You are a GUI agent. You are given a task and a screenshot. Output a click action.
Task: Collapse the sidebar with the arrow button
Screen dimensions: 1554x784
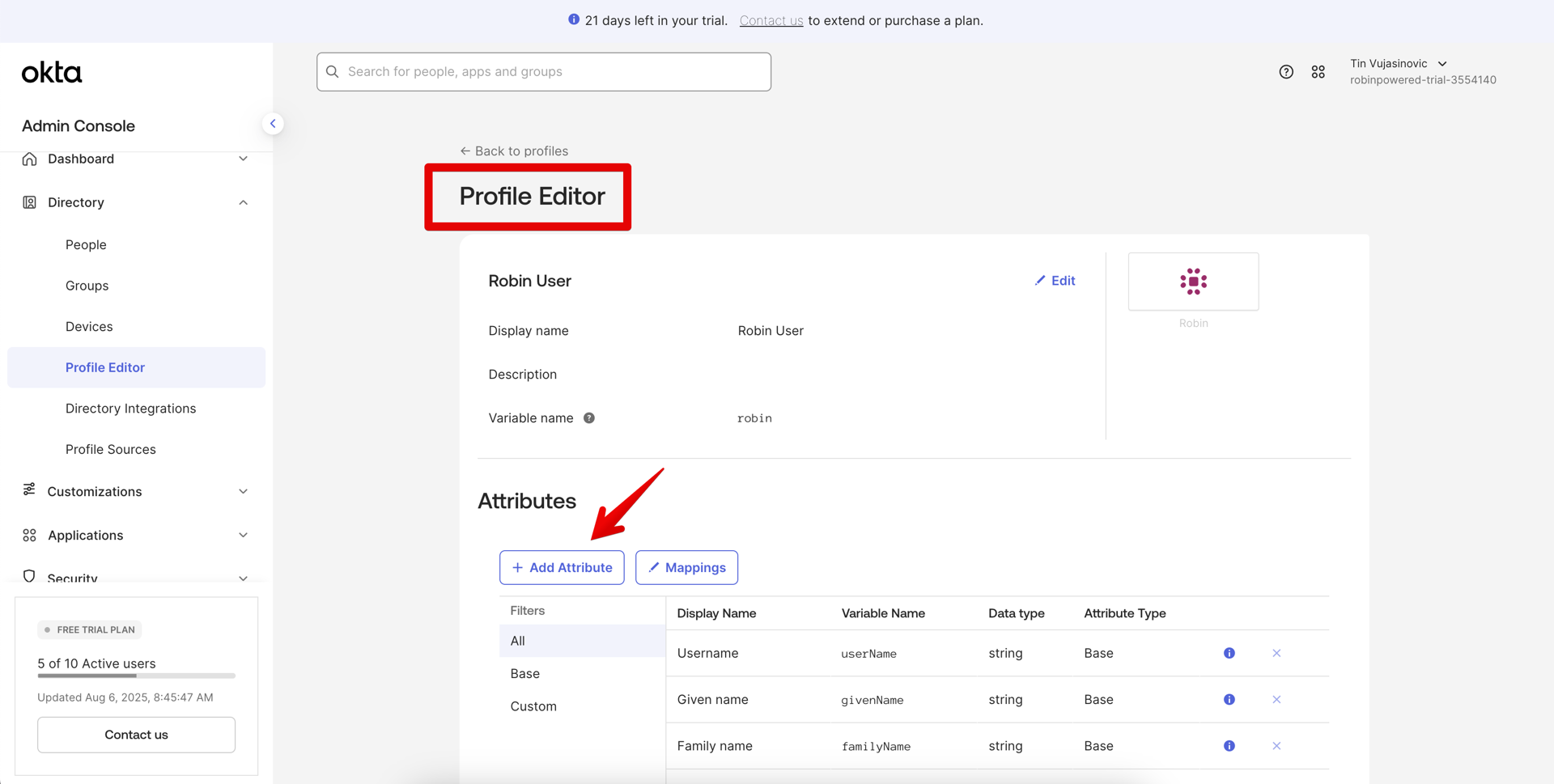pos(273,124)
